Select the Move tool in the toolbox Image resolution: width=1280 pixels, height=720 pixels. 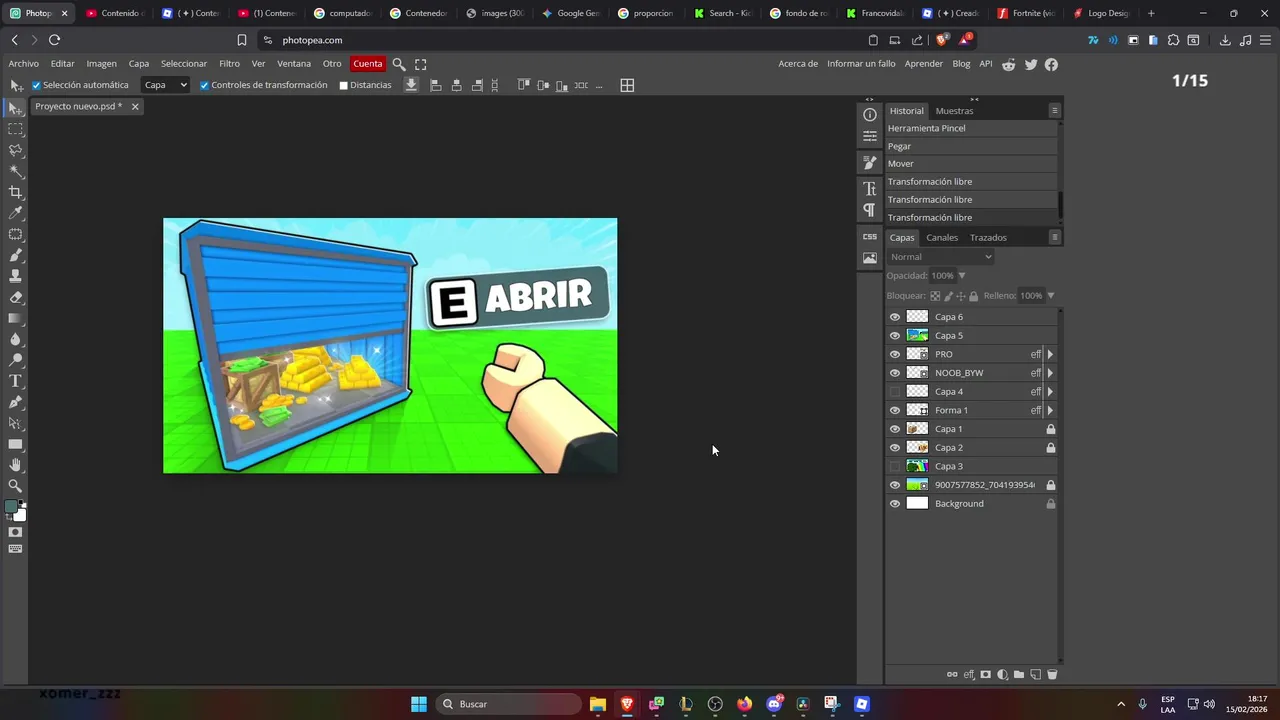click(15, 108)
